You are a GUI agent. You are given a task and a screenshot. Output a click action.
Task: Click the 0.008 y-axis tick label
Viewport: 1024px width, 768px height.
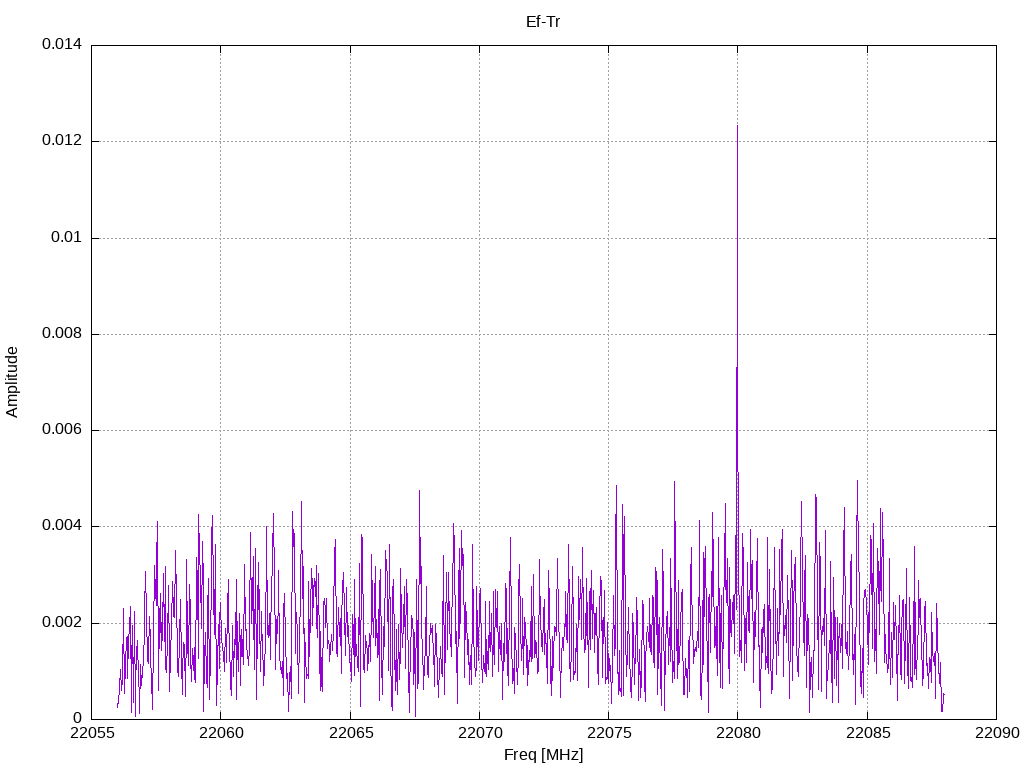point(61,334)
